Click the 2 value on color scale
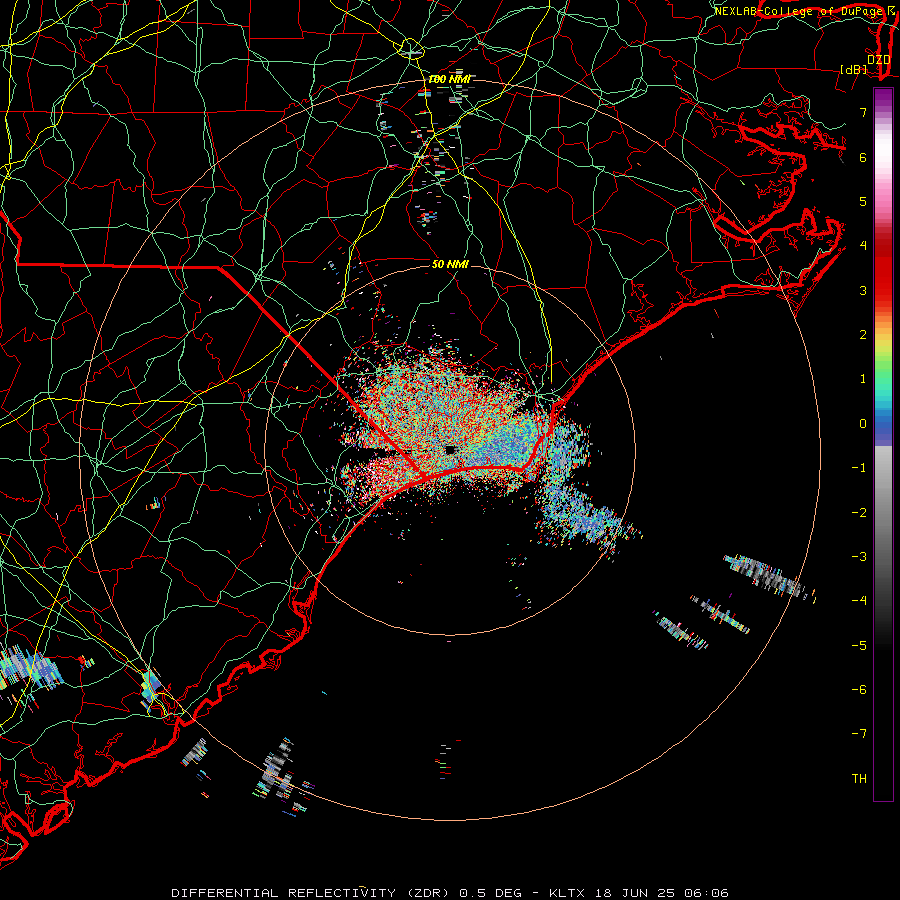The image size is (900, 900). [x=863, y=335]
